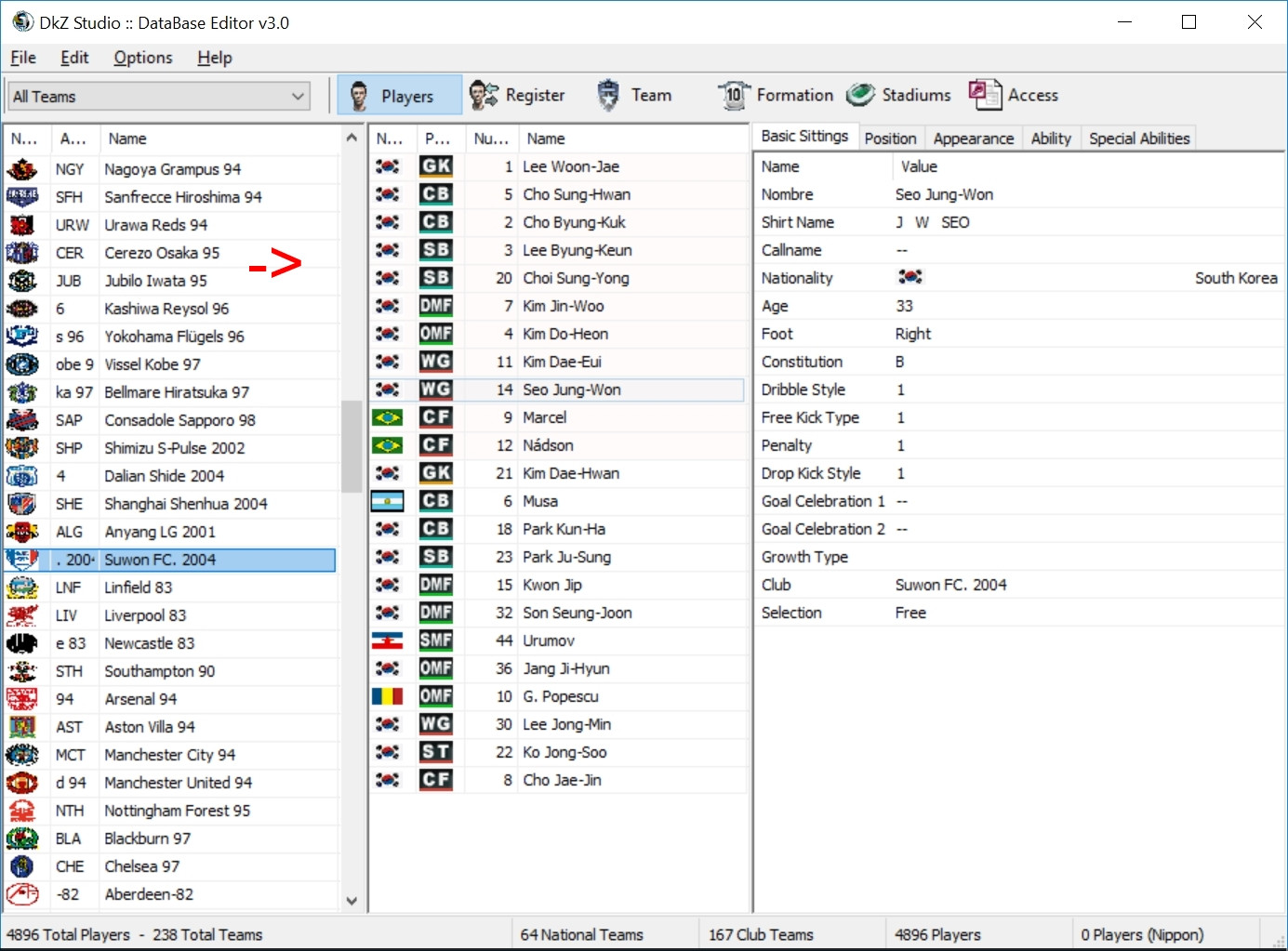Image resolution: width=1288 pixels, height=951 pixels.
Task: Click the flag beside Urumov
Action: click(x=388, y=641)
